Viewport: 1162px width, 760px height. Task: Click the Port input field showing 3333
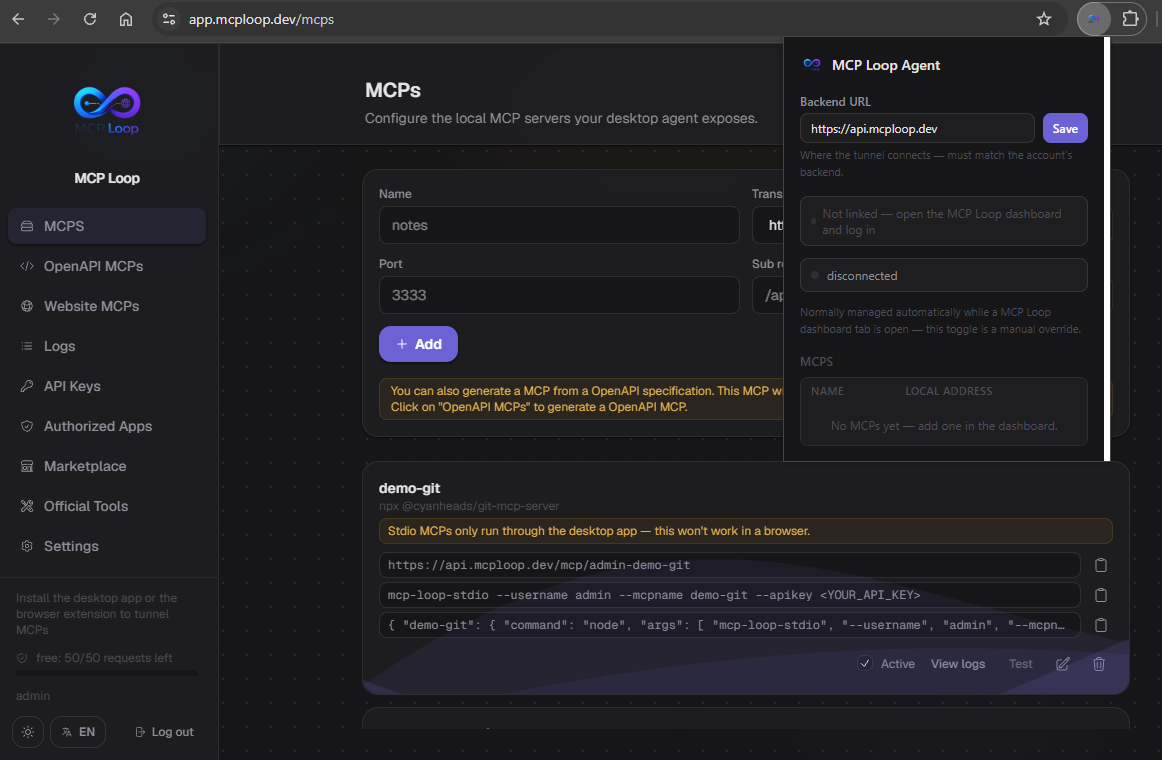(x=560, y=295)
